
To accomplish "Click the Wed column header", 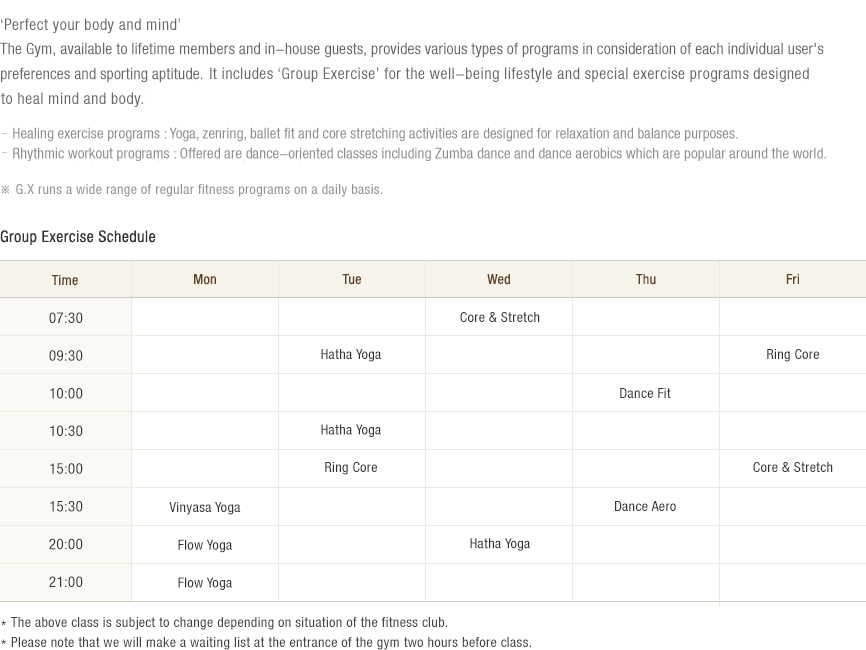I will pos(499,279).
